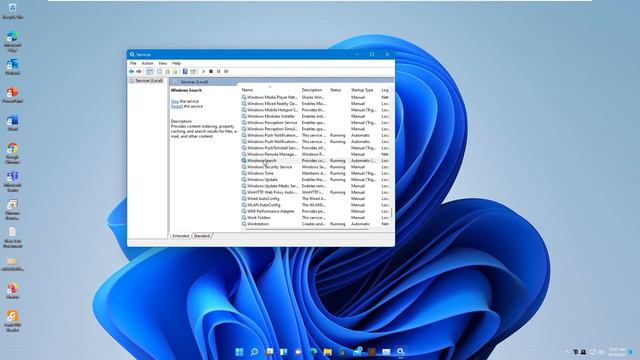Image resolution: width=640 pixels, height=360 pixels.
Task: Select Services (Local) in the console tree
Action: click(146, 80)
